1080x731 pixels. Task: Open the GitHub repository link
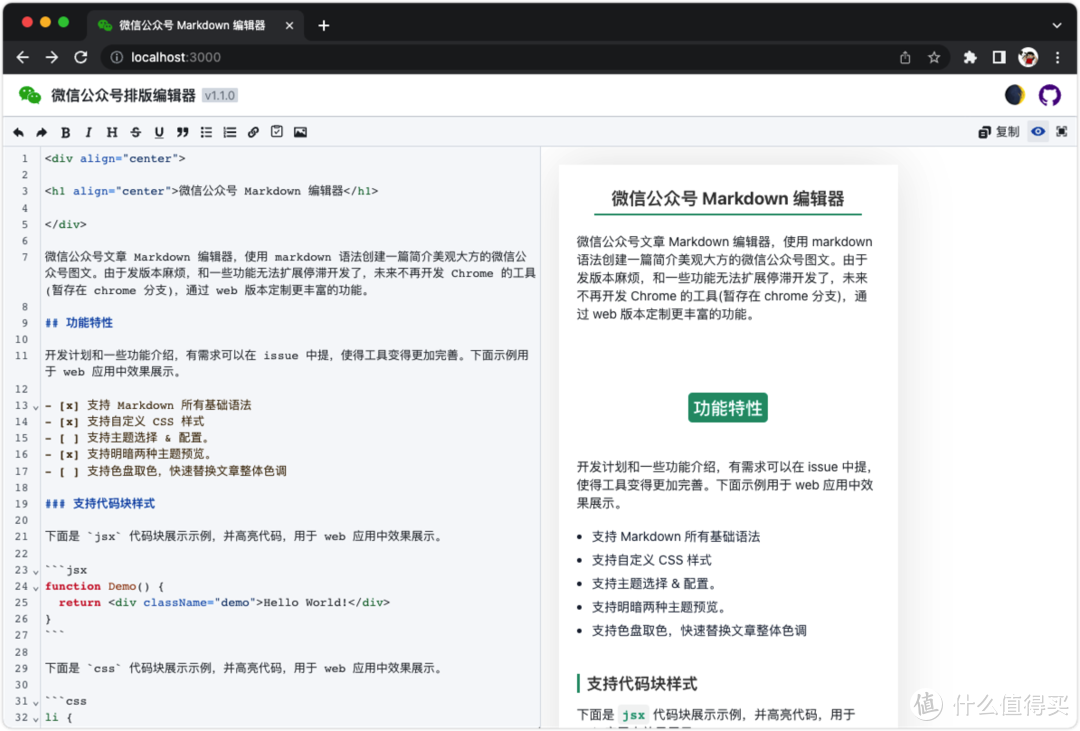click(x=1049, y=94)
